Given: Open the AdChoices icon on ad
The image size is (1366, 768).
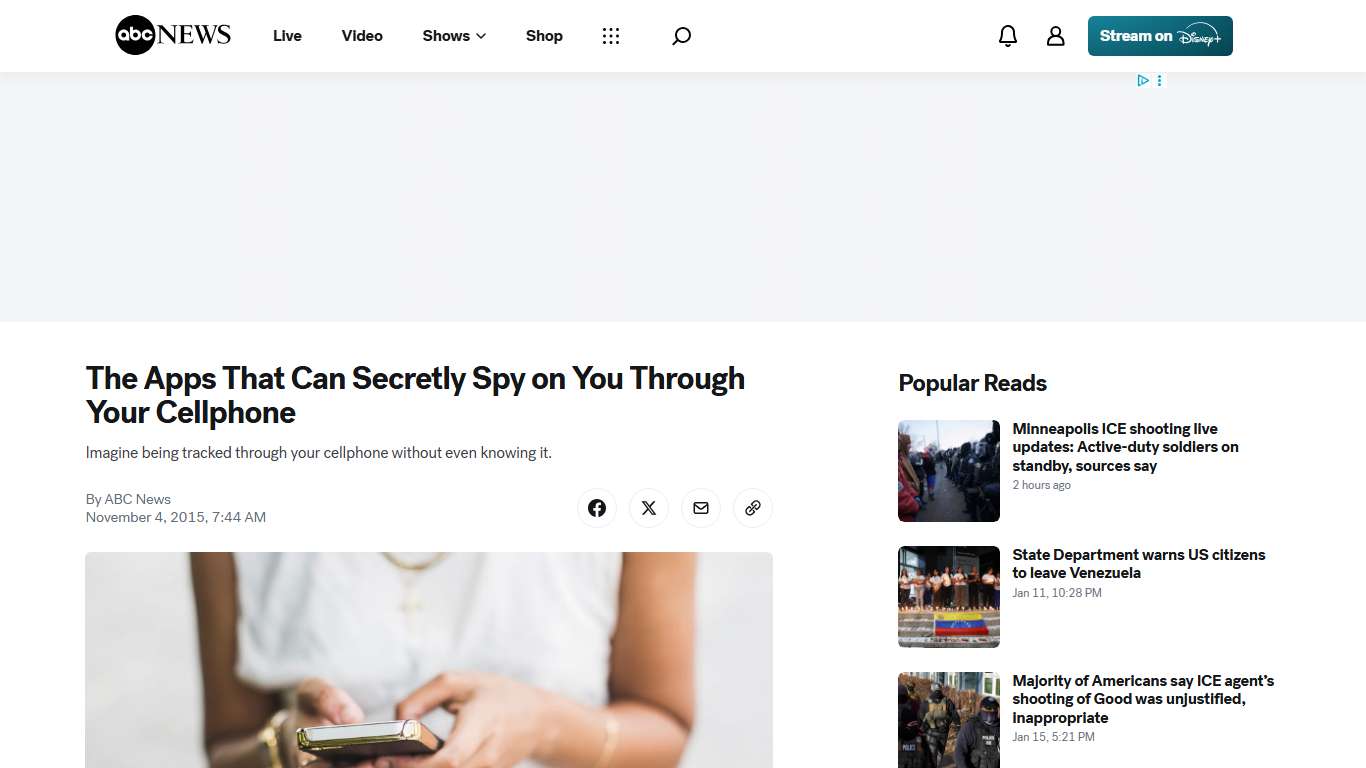Looking at the screenshot, I should [1143, 80].
